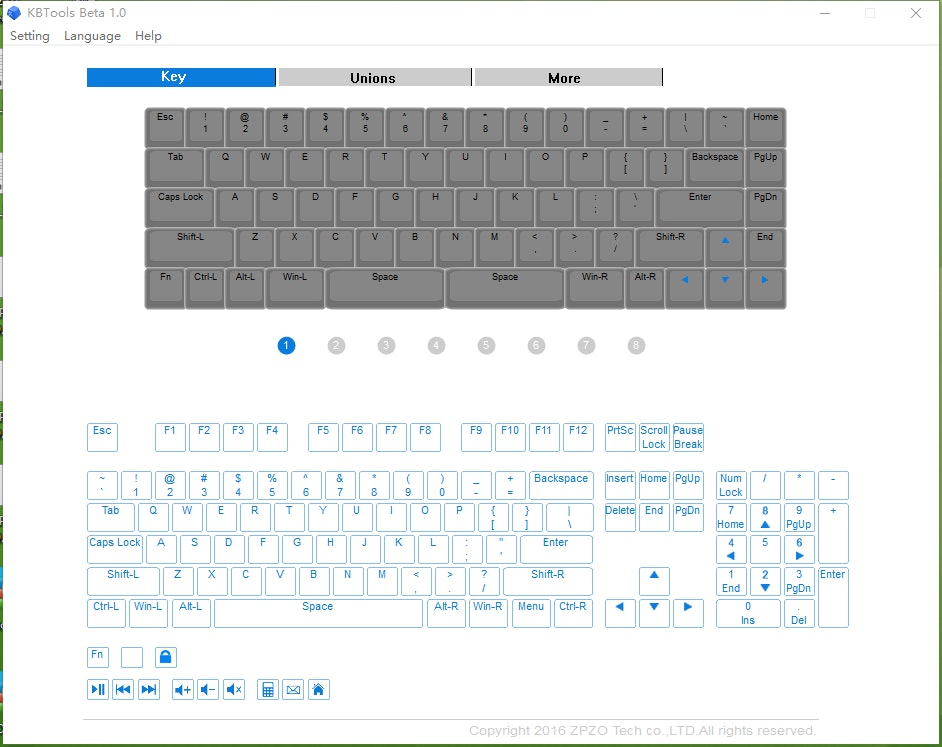942x747 pixels.
Task: Select layer 8 page indicator
Action: pyautogui.click(x=636, y=345)
